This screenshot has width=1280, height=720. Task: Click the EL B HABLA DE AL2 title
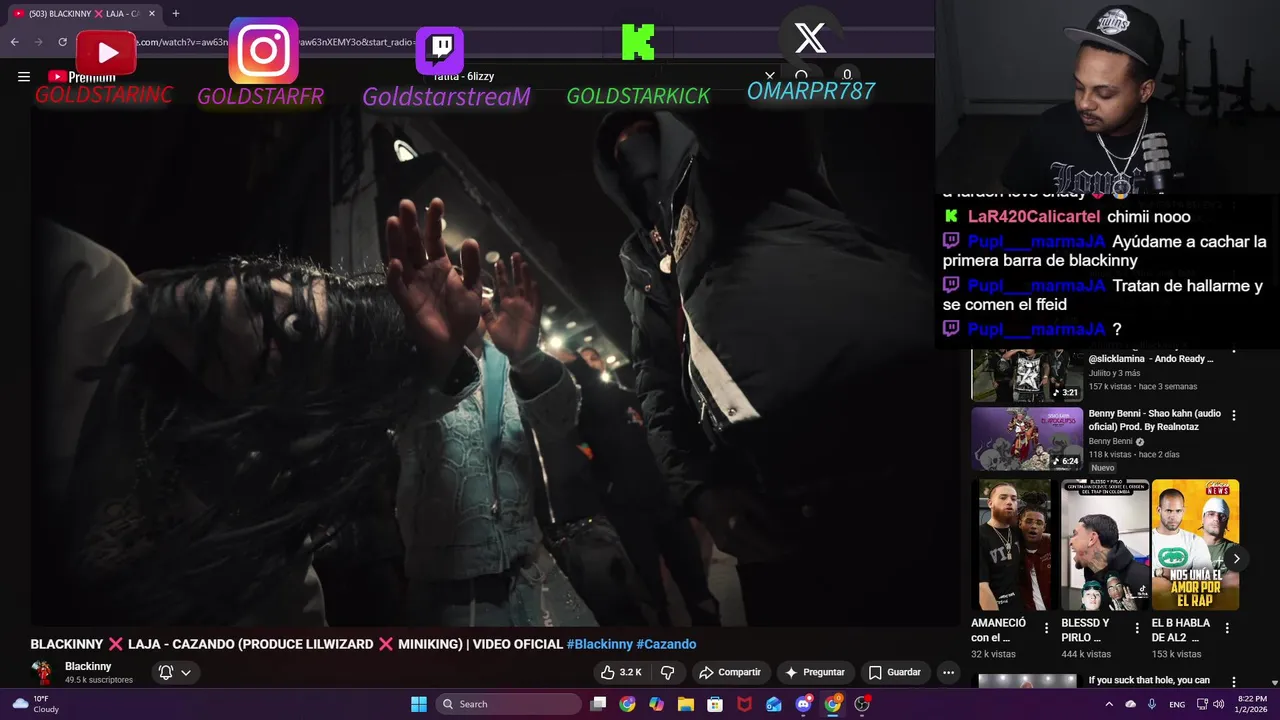1181,630
